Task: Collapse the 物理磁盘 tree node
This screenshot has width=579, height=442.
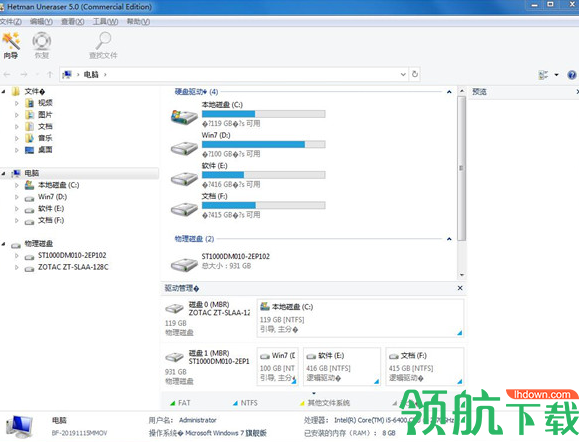Action: point(3,244)
